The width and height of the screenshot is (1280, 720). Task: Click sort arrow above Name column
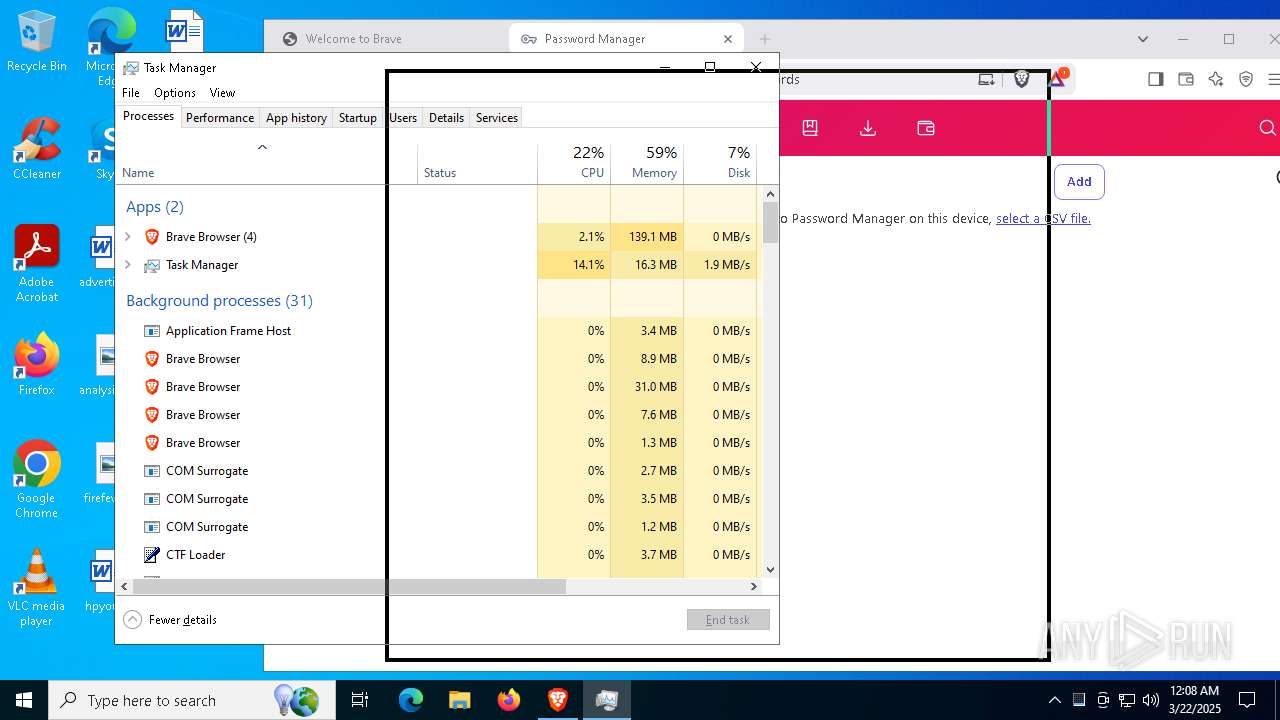[262, 147]
